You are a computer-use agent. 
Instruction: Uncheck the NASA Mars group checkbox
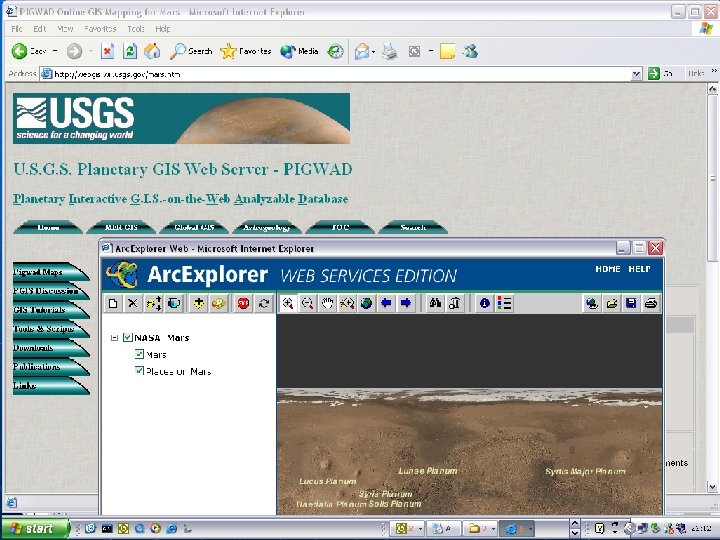pyautogui.click(x=128, y=338)
